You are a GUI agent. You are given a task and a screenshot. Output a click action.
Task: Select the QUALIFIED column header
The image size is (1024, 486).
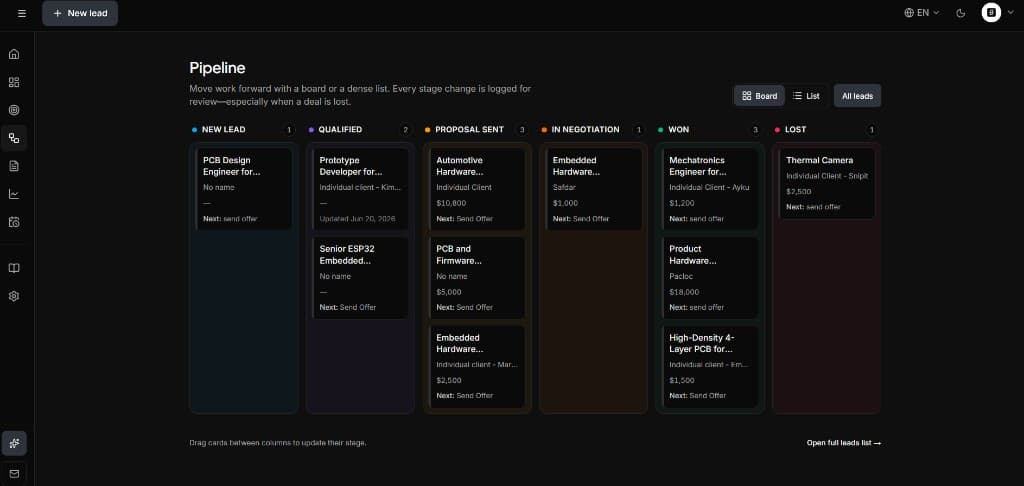pyautogui.click(x=340, y=129)
